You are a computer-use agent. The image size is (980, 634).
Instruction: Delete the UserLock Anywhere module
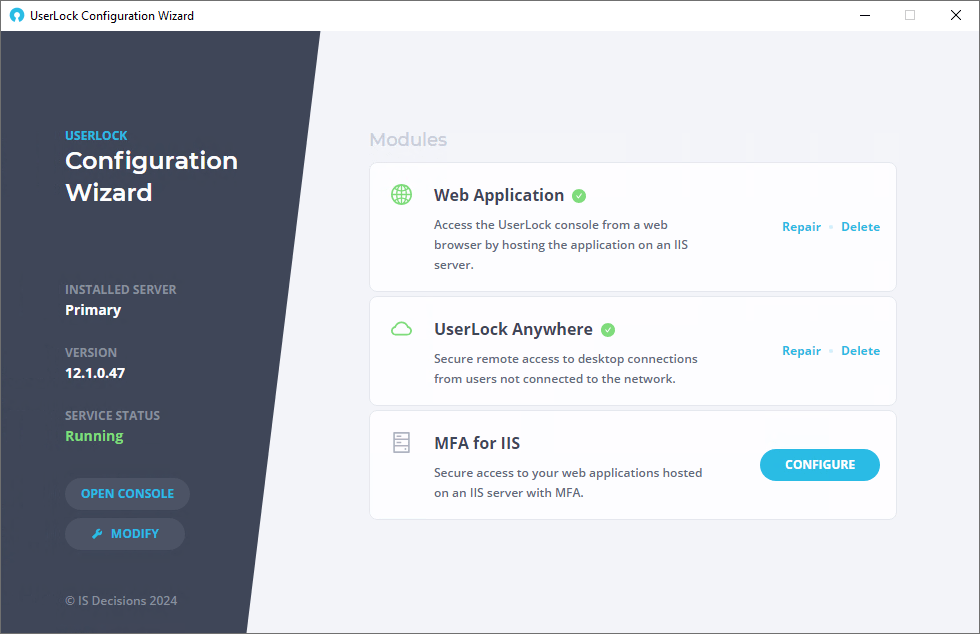coord(861,350)
